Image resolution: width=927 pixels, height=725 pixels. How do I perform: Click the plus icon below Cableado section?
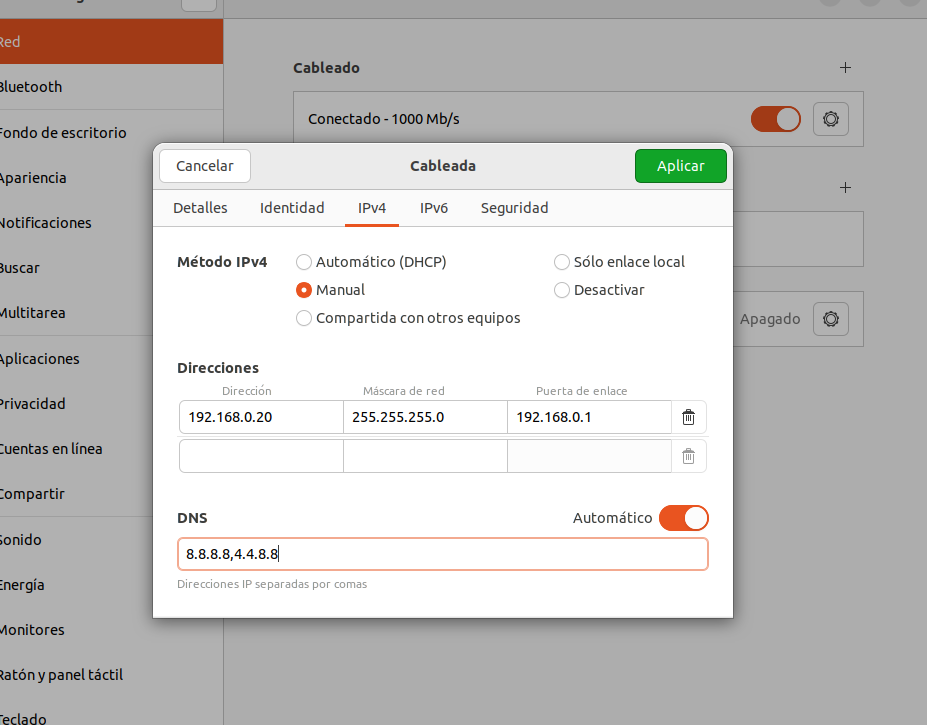coord(845,187)
